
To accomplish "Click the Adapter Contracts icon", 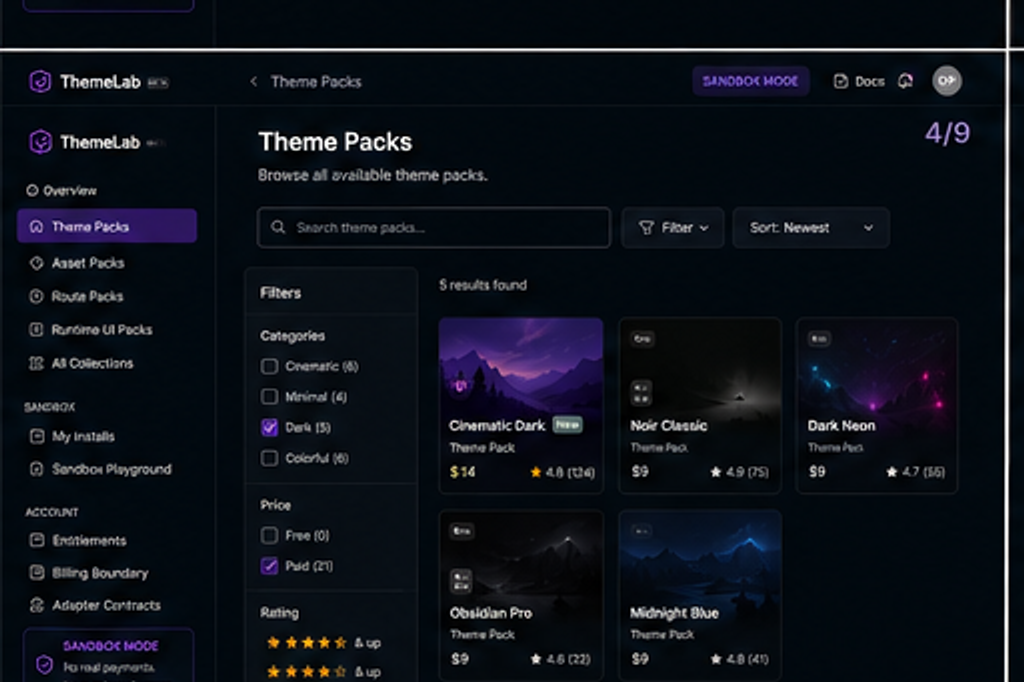I will pyautogui.click(x=37, y=605).
